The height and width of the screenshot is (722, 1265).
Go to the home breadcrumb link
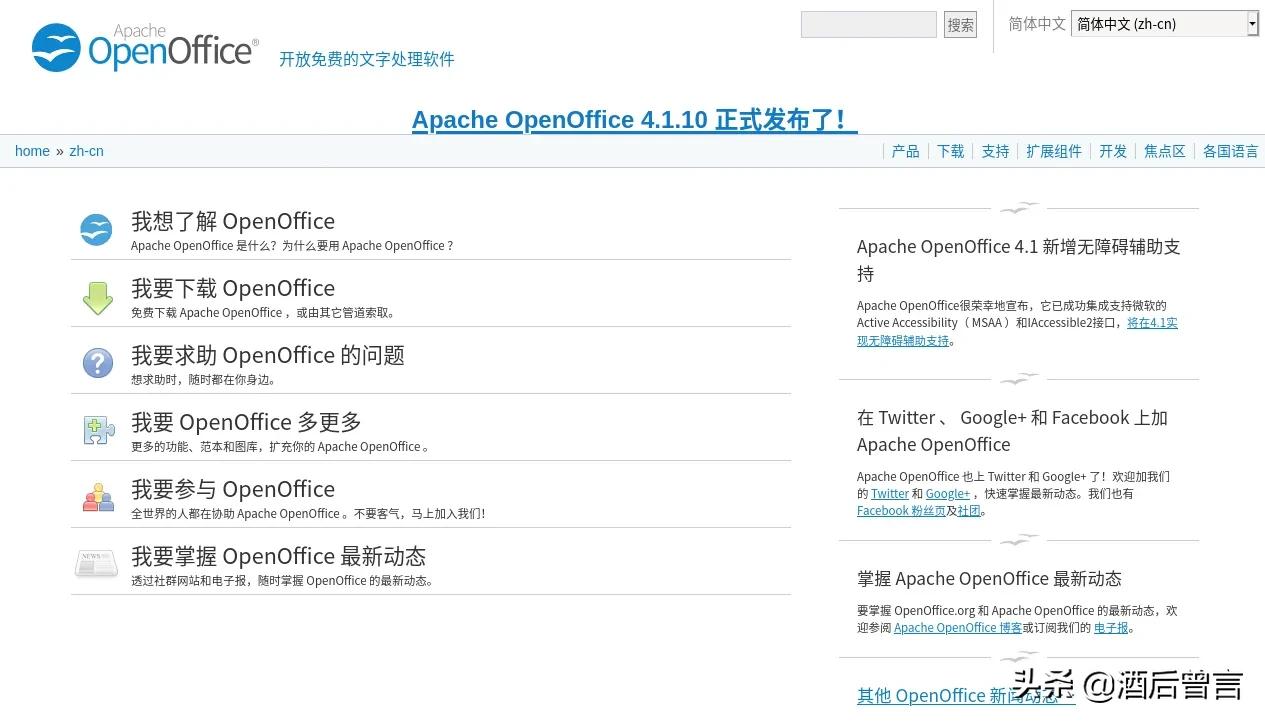tap(32, 151)
